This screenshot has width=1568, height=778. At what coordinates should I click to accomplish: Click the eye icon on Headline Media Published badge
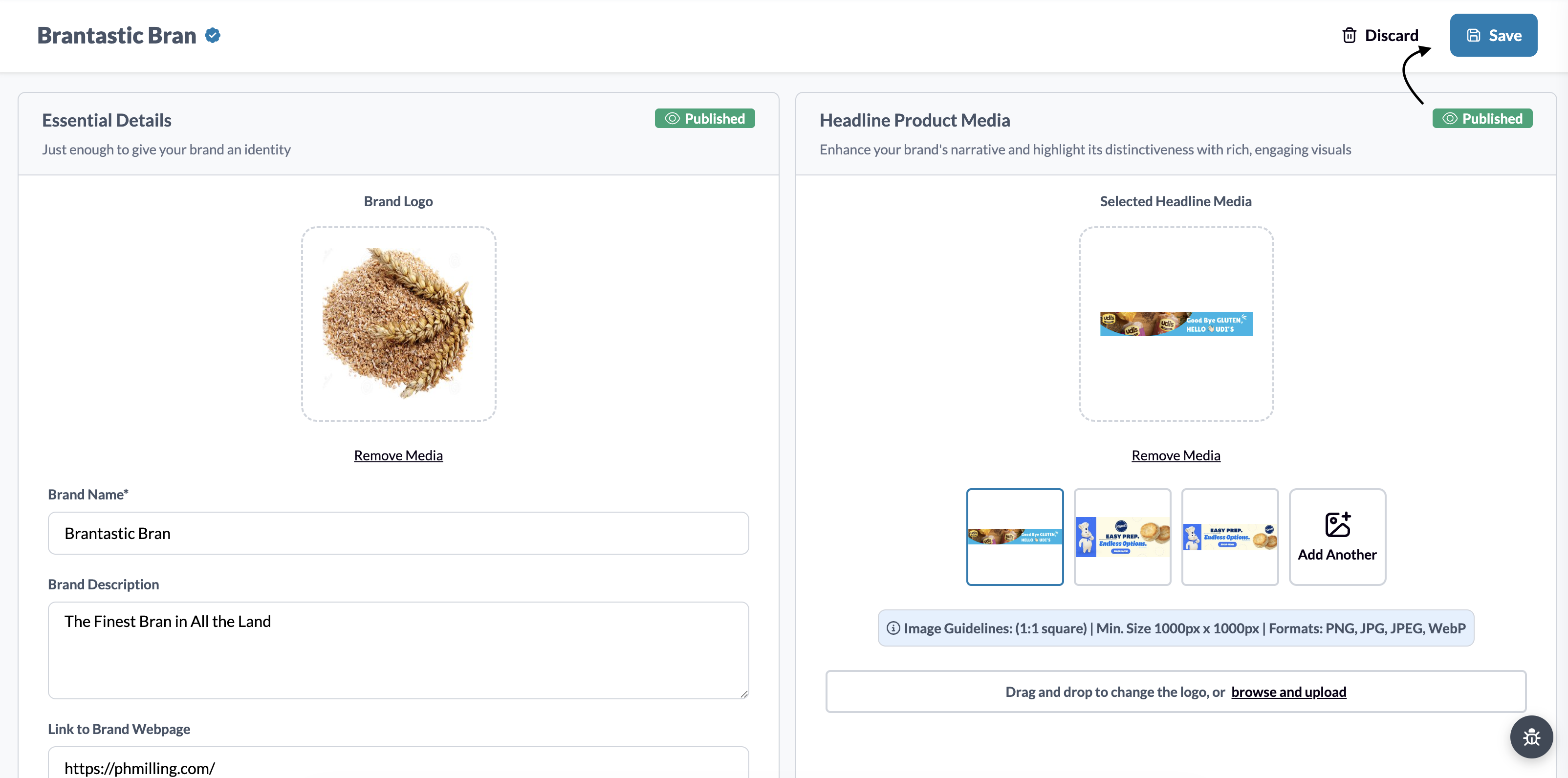[x=1450, y=119]
